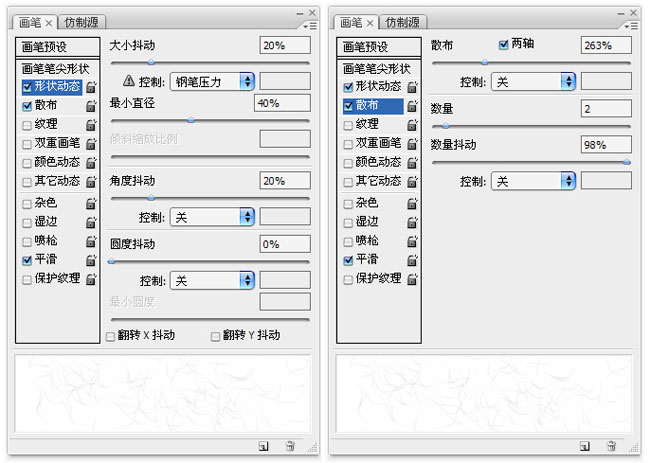The height and width of the screenshot is (463, 650).
Task: Click lock icon beside 形状动态 in left panel
Action: [91, 87]
